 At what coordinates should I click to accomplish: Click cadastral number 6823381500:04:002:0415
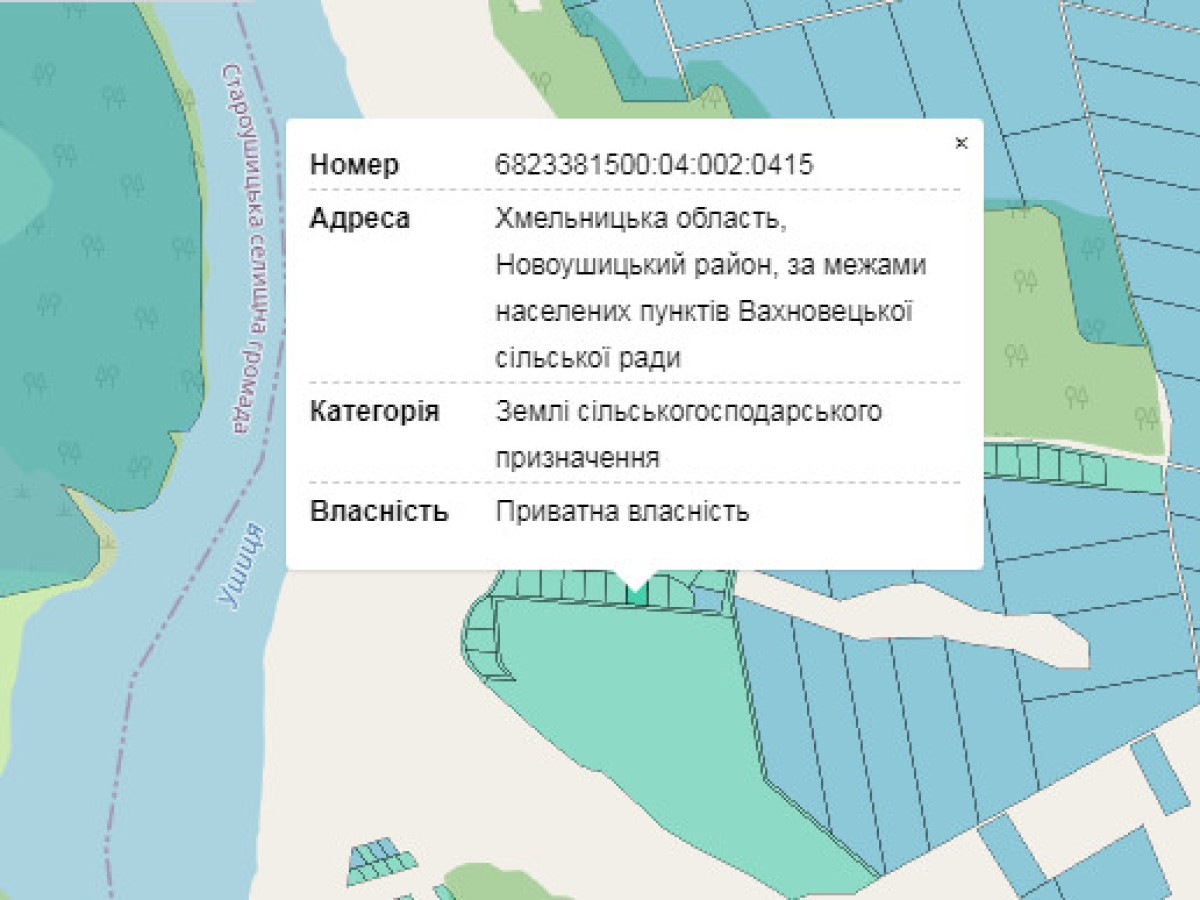(x=654, y=165)
